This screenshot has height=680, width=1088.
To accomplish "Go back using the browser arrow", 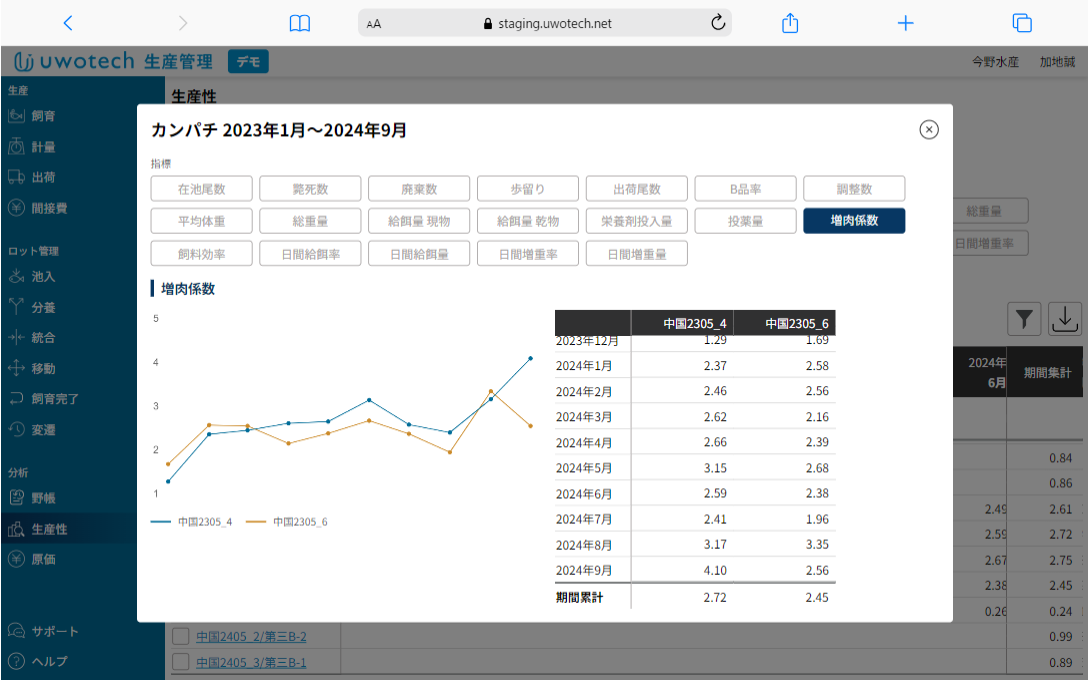I will pos(68,23).
